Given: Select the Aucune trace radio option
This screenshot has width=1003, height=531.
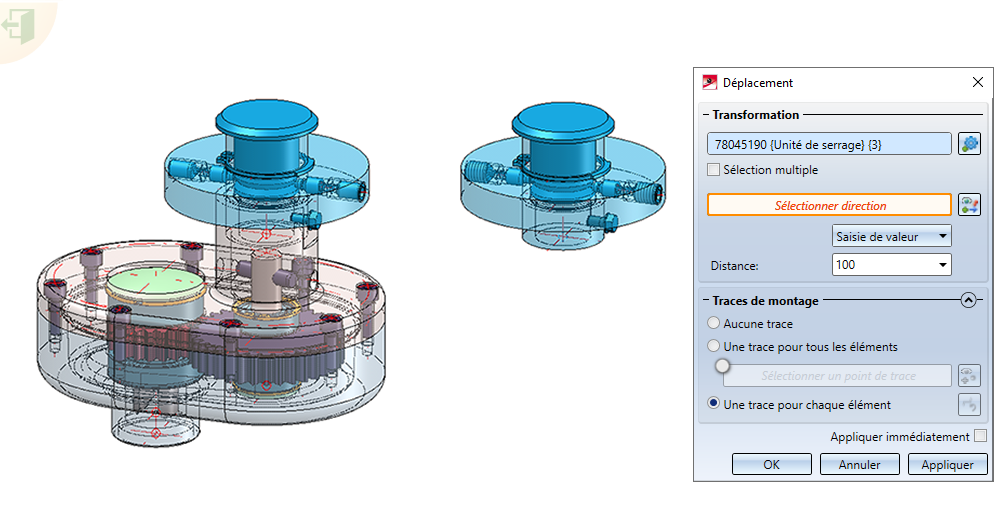Looking at the screenshot, I should click(x=713, y=323).
